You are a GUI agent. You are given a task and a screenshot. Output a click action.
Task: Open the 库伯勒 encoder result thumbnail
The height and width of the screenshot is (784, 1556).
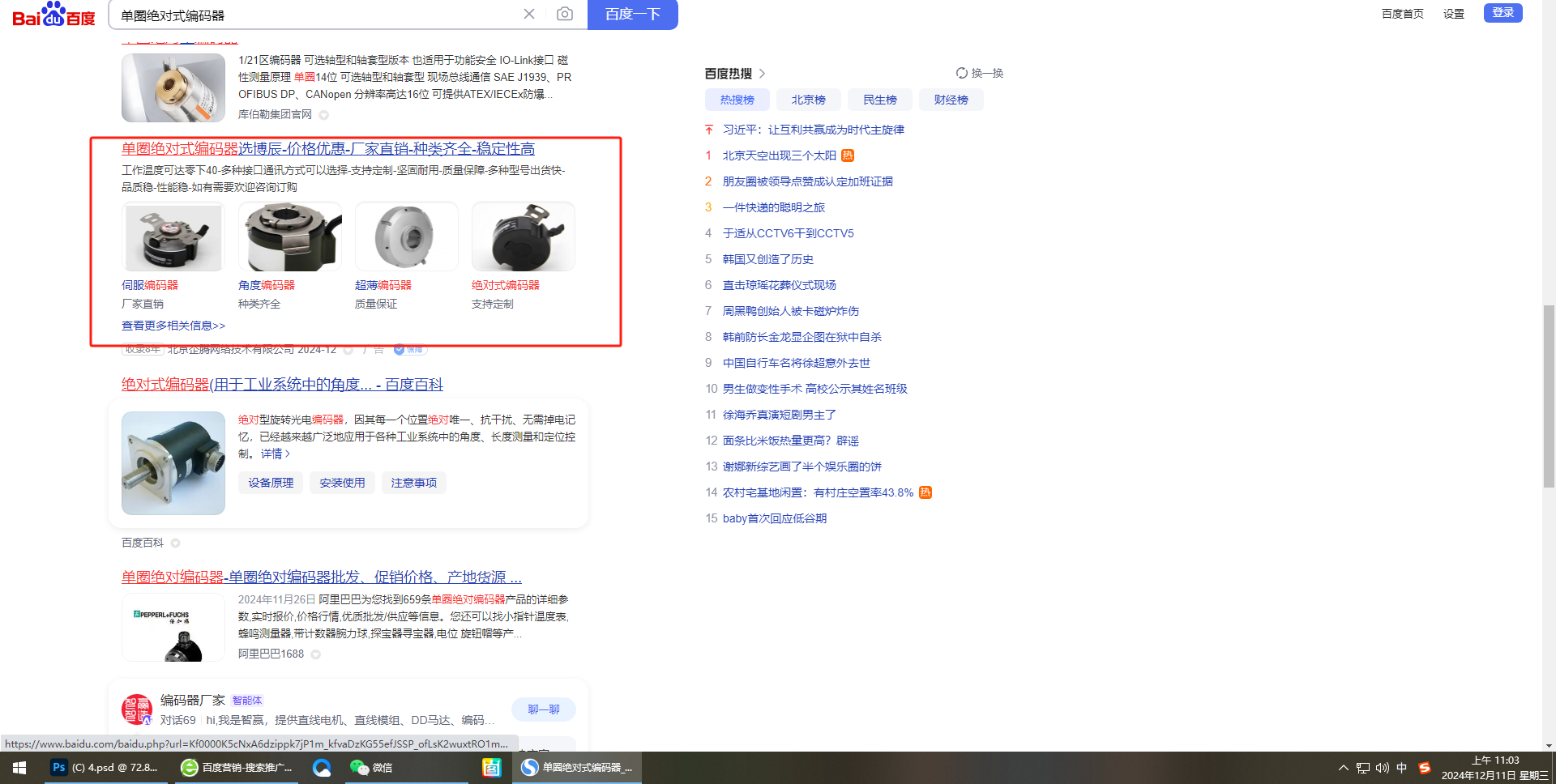click(173, 87)
